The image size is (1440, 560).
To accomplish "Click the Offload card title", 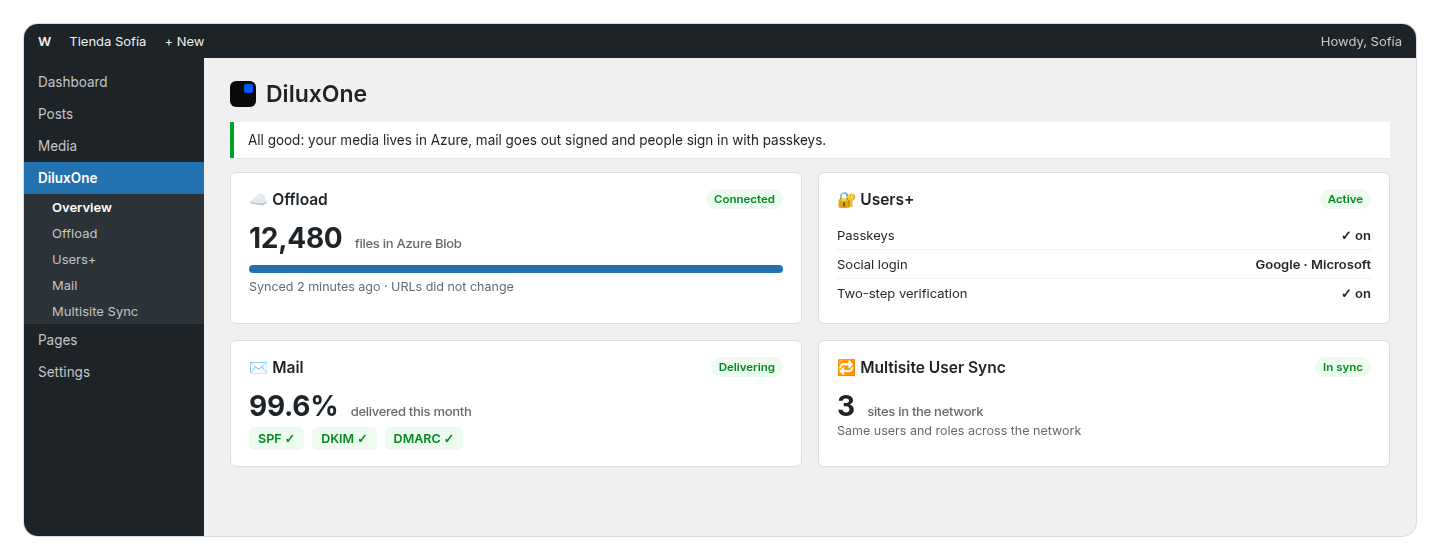I will pos(300,199).
